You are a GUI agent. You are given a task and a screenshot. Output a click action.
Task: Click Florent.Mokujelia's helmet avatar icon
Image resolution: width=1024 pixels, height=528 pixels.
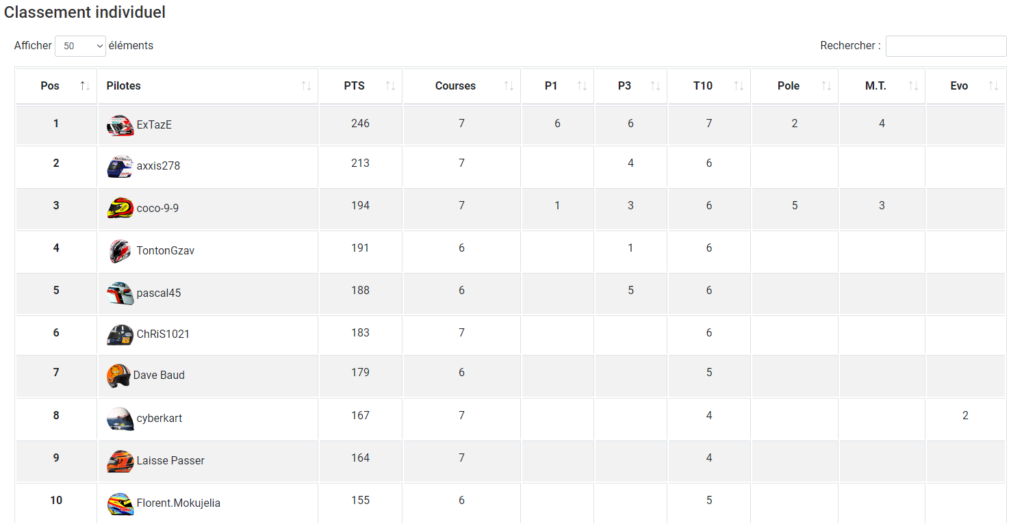click(x=120, y=503)
